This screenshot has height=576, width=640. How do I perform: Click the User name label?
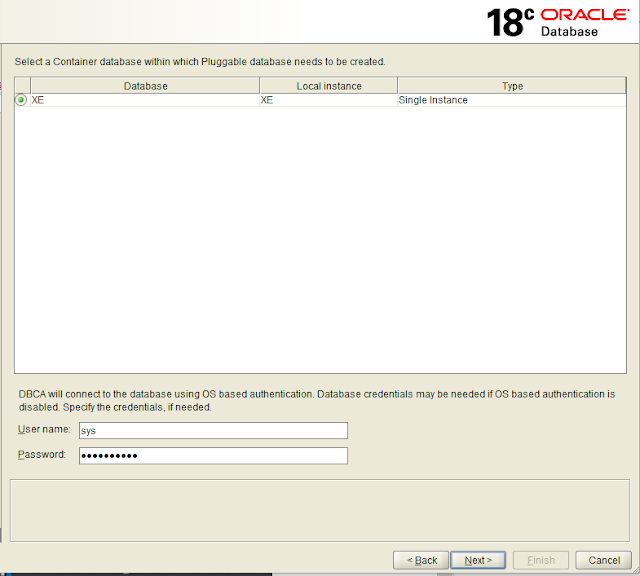44,429
